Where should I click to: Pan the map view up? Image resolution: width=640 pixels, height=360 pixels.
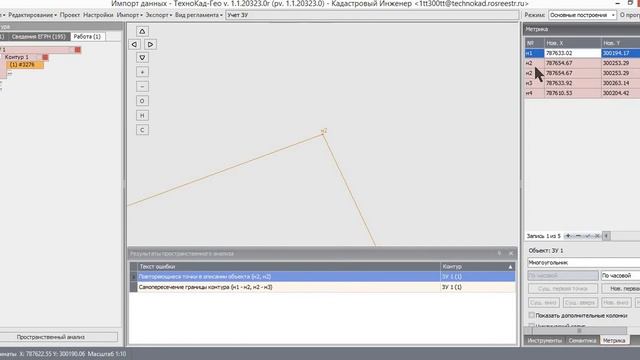pyautogui.click(x=142, y=31)
